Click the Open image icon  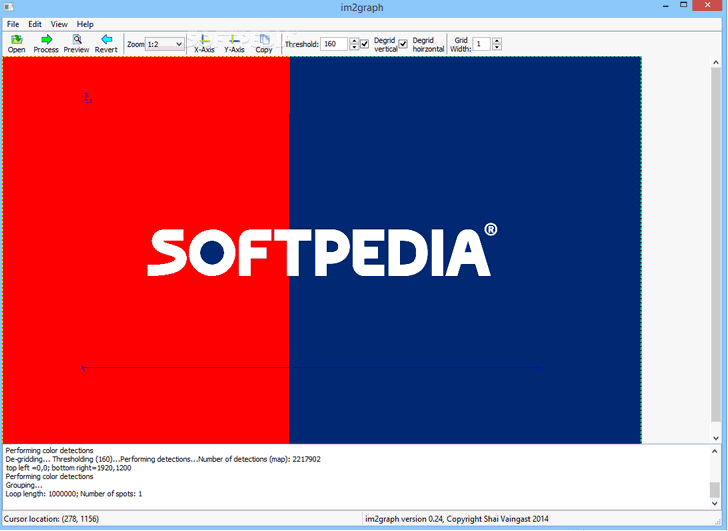(16, 40)
